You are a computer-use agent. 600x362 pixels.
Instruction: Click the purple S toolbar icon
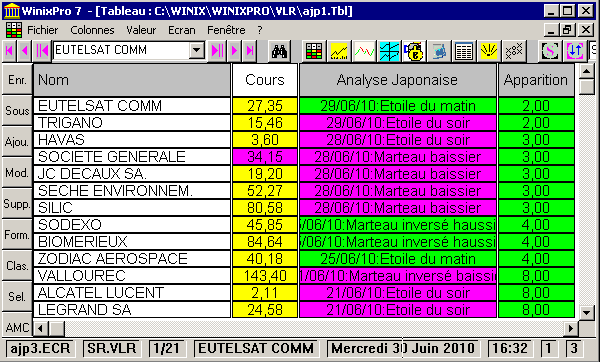click(x=550, y=51)
